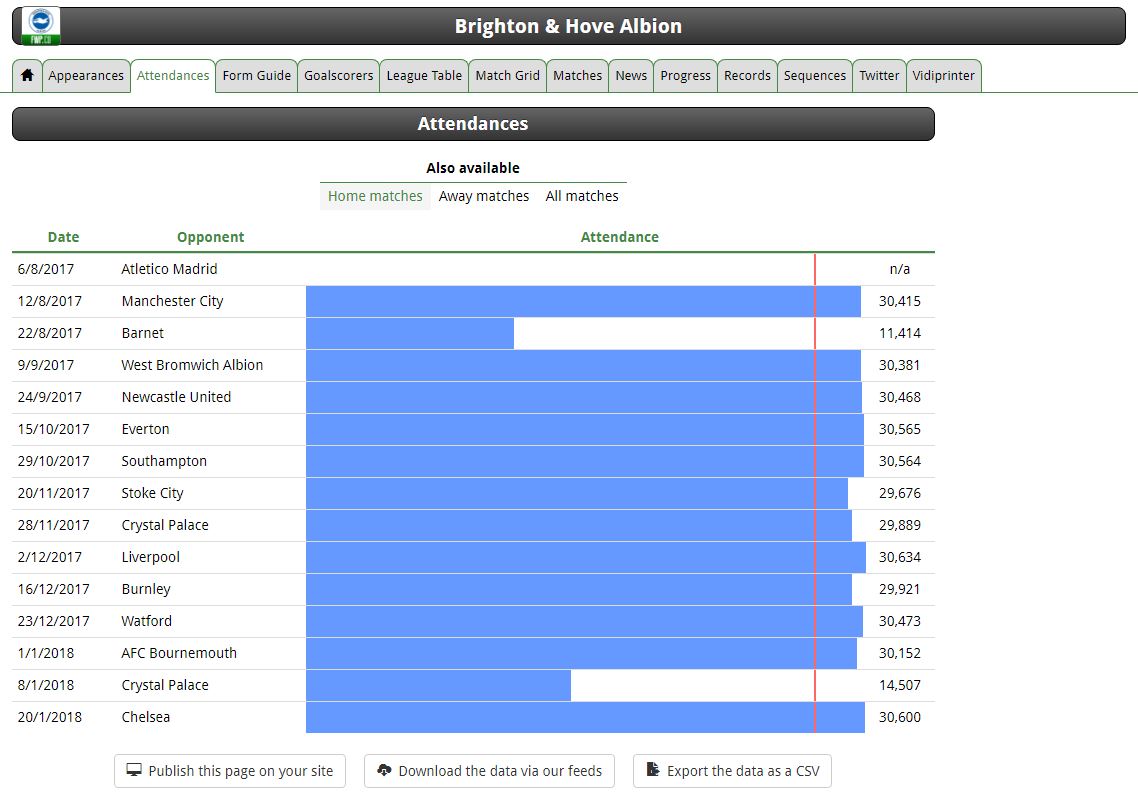The height and width of the screenshot is (802, 1138).
Task: Click the Newcastle United opponent name
Action: point(176,396)
